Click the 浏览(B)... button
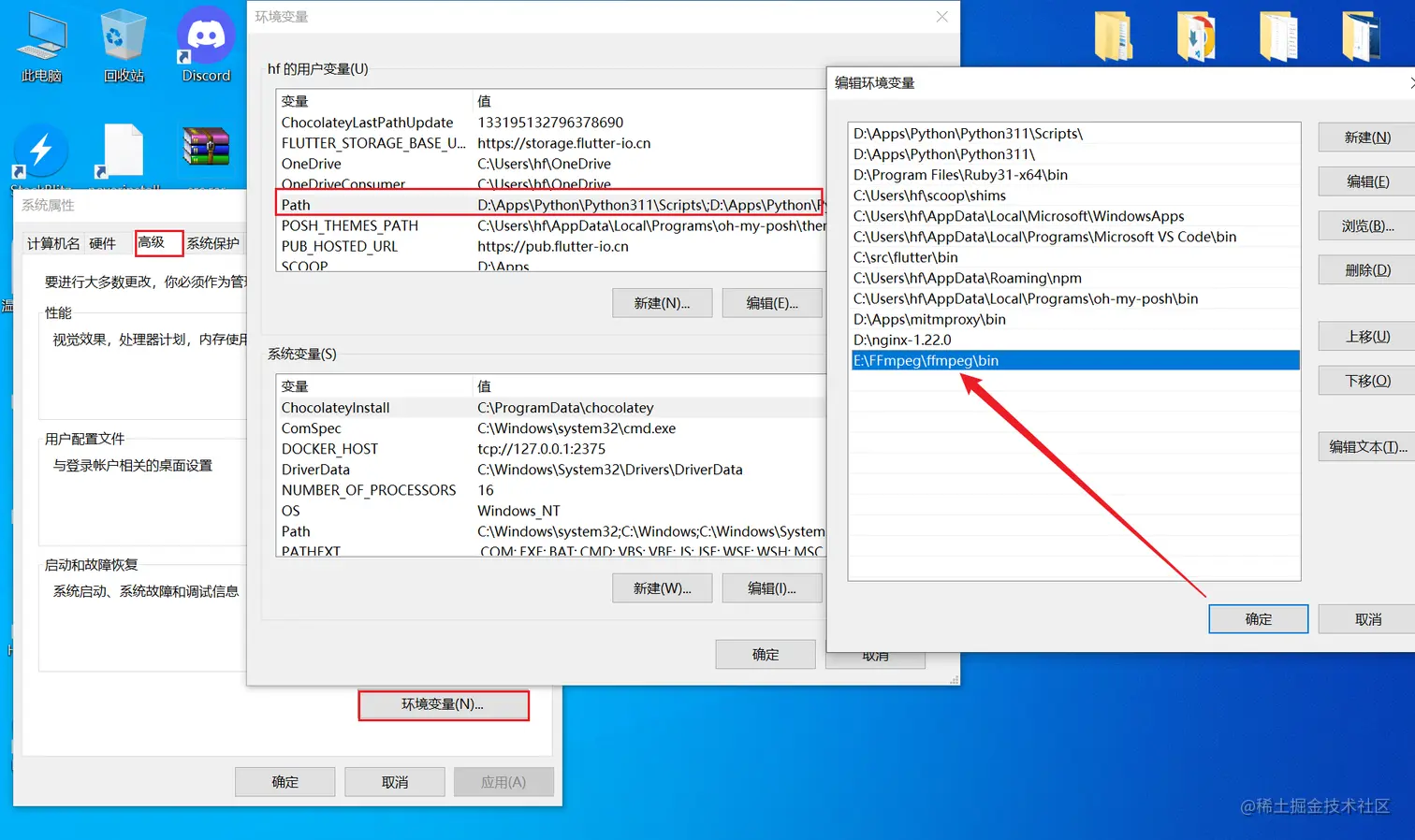This screenshot has height=840, width=1415. pyautogui.click(x=1367, y=226)
